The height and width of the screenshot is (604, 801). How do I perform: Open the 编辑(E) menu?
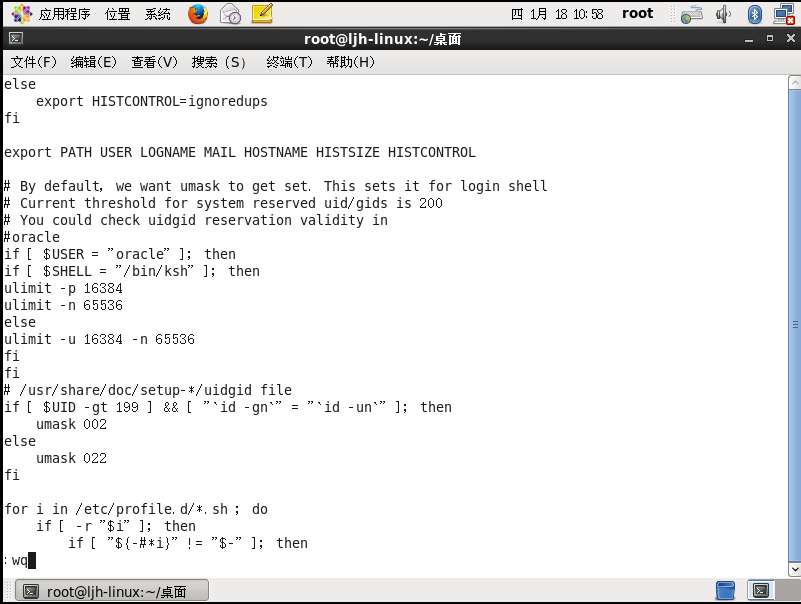tap(93, 62)
